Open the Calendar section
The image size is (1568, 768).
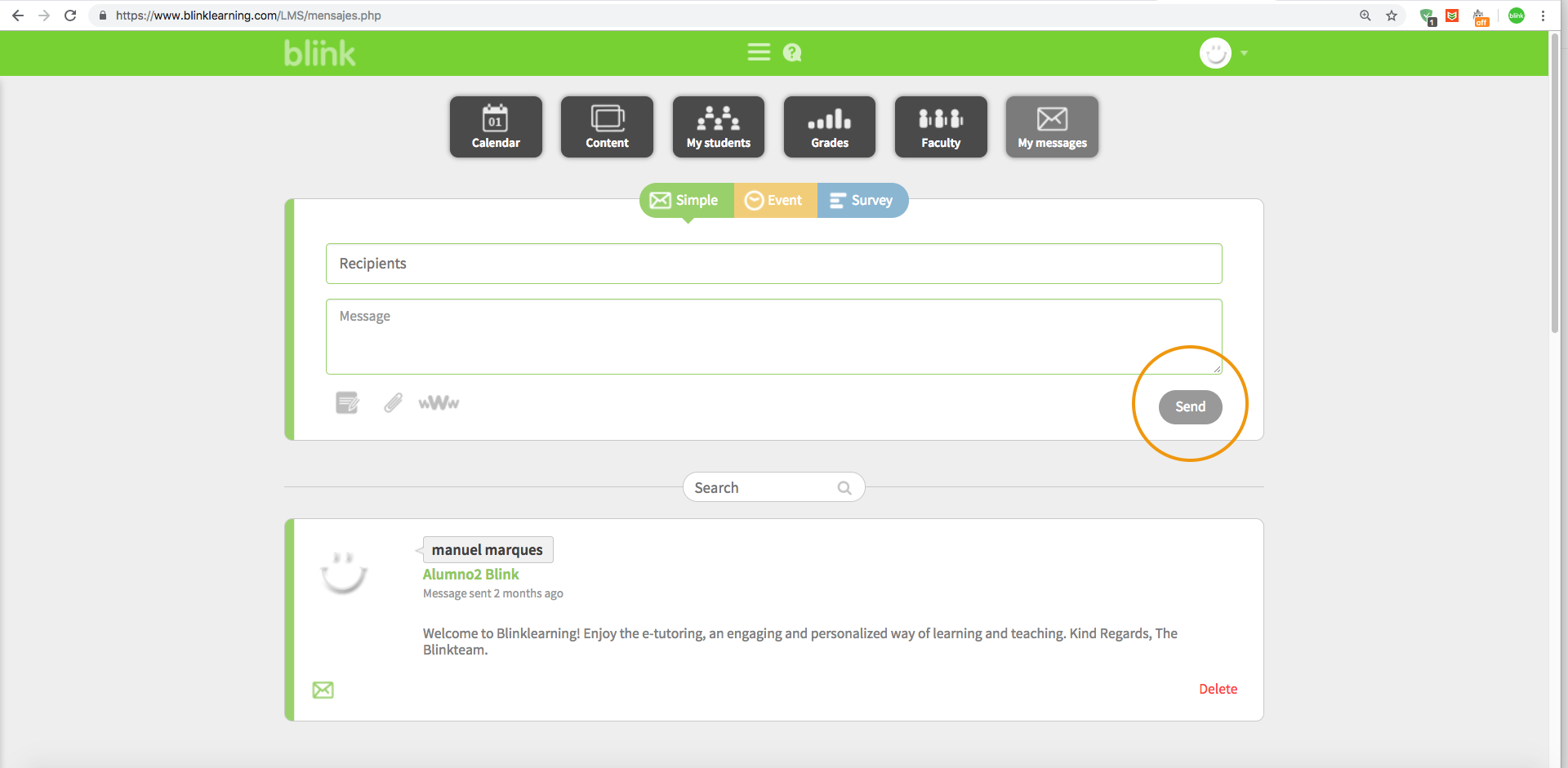pos(496,127)
